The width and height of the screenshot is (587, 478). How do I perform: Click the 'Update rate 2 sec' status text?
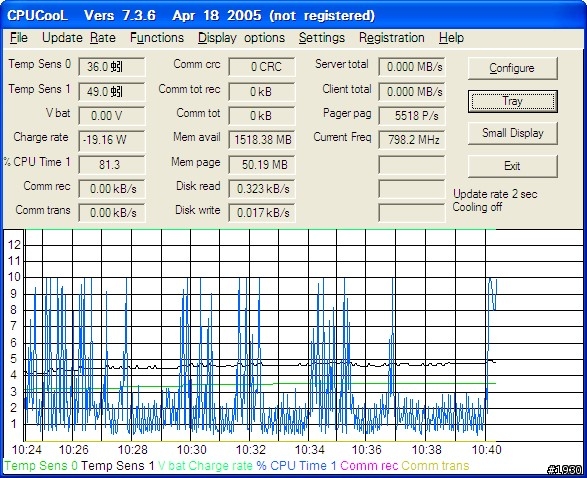[x=495, y=194]
